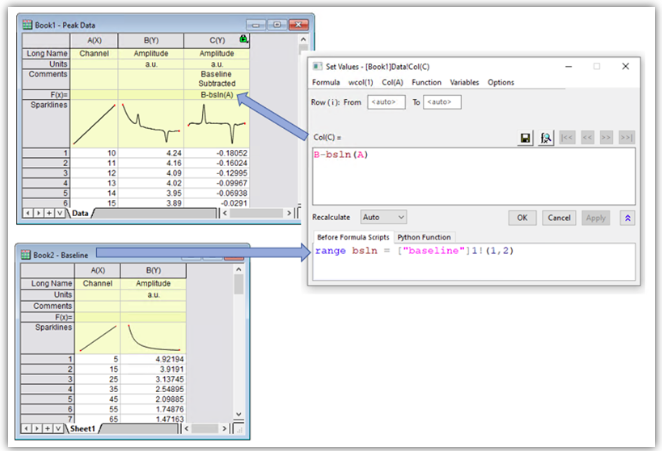Viewport: 662px width, 451px height.
Task: Click the Row To input field
Action: (x=442, y=102)
